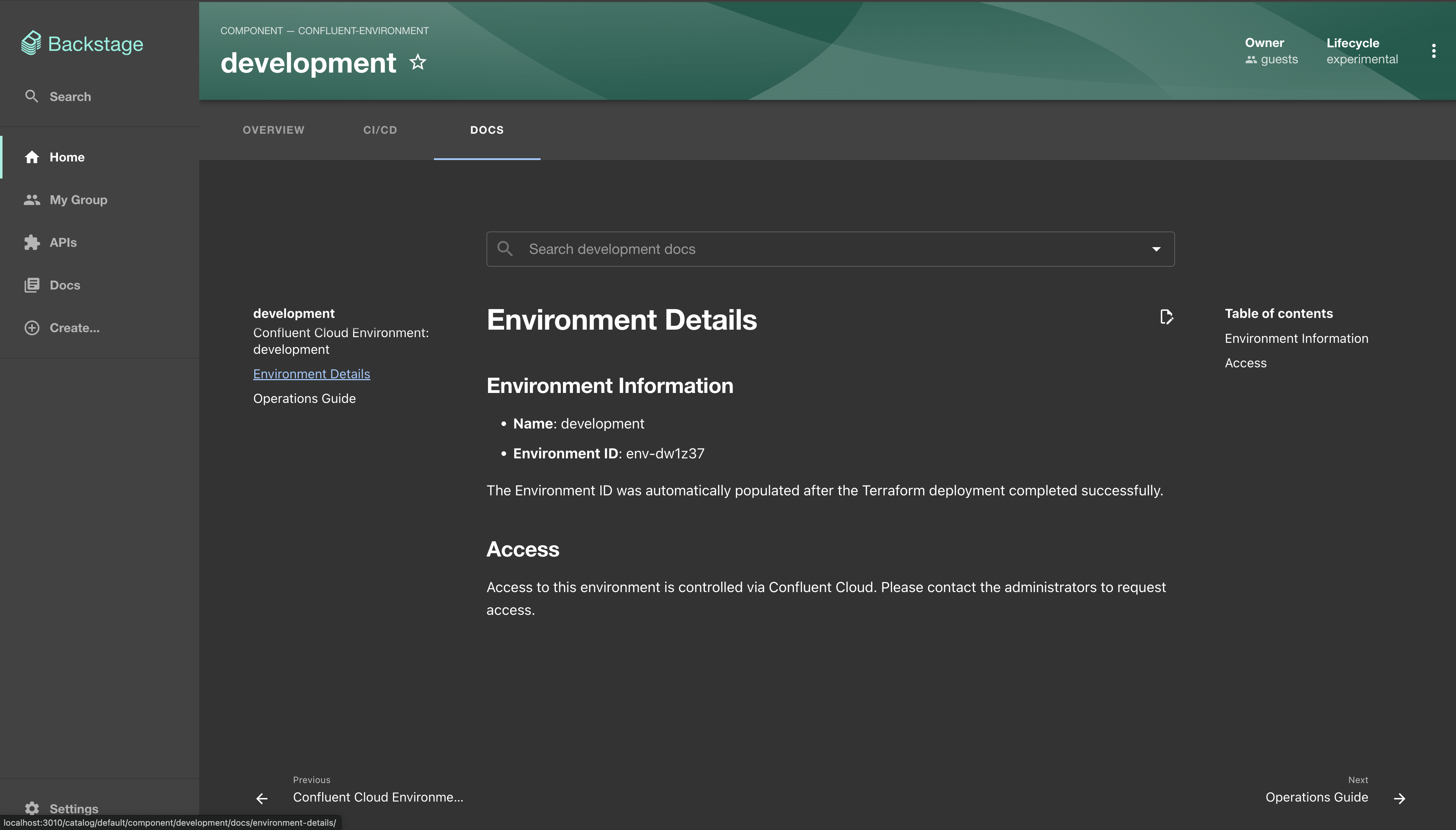1456x830 pixels.
Task: Jump to Environment Information in table of contents
Action: click(x=1296, y=338)
